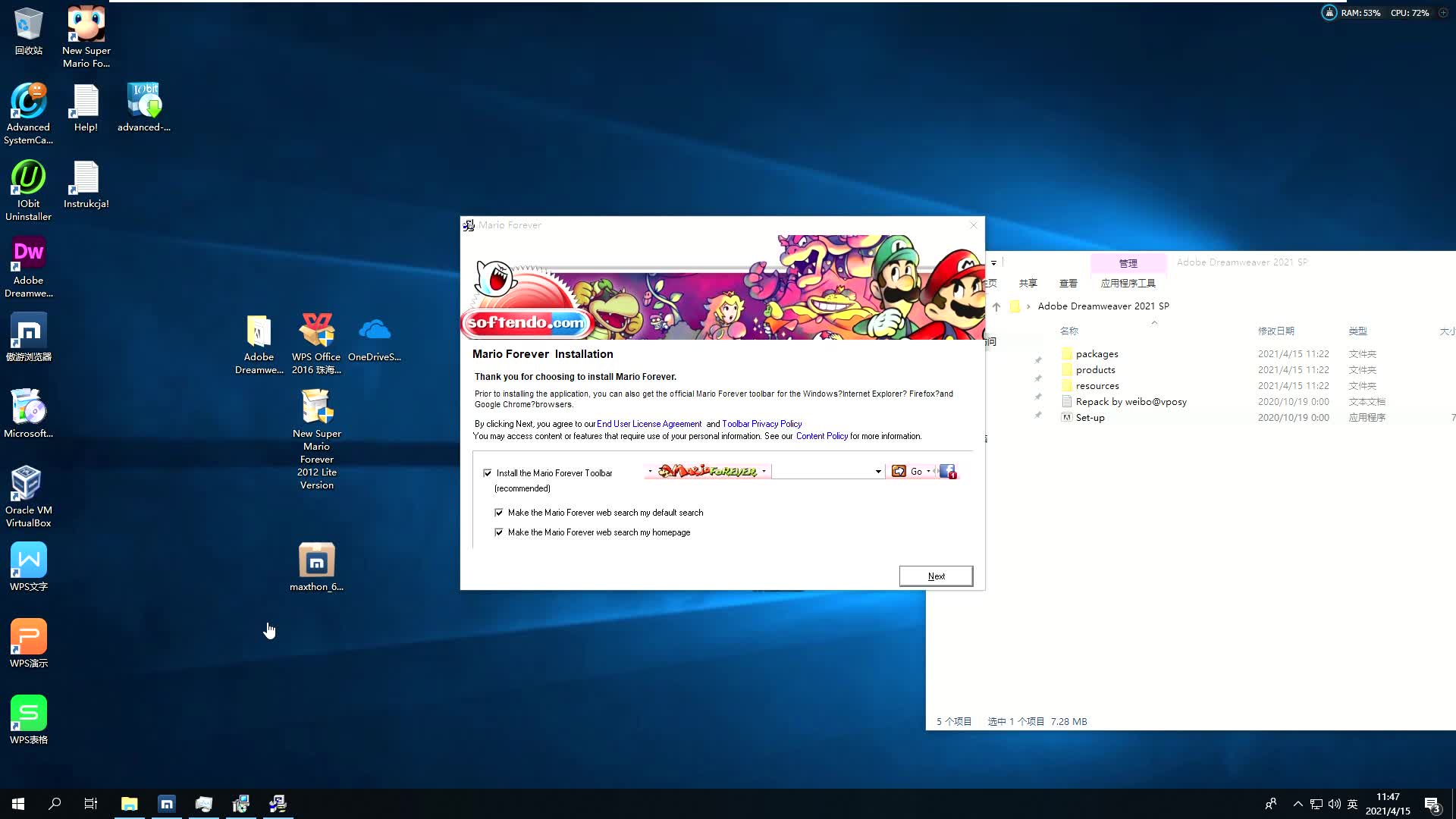This screenshot has height=819, width=1456.
Task: Click the WPS表格 spreadsheet icon
Action: point(28,714)
